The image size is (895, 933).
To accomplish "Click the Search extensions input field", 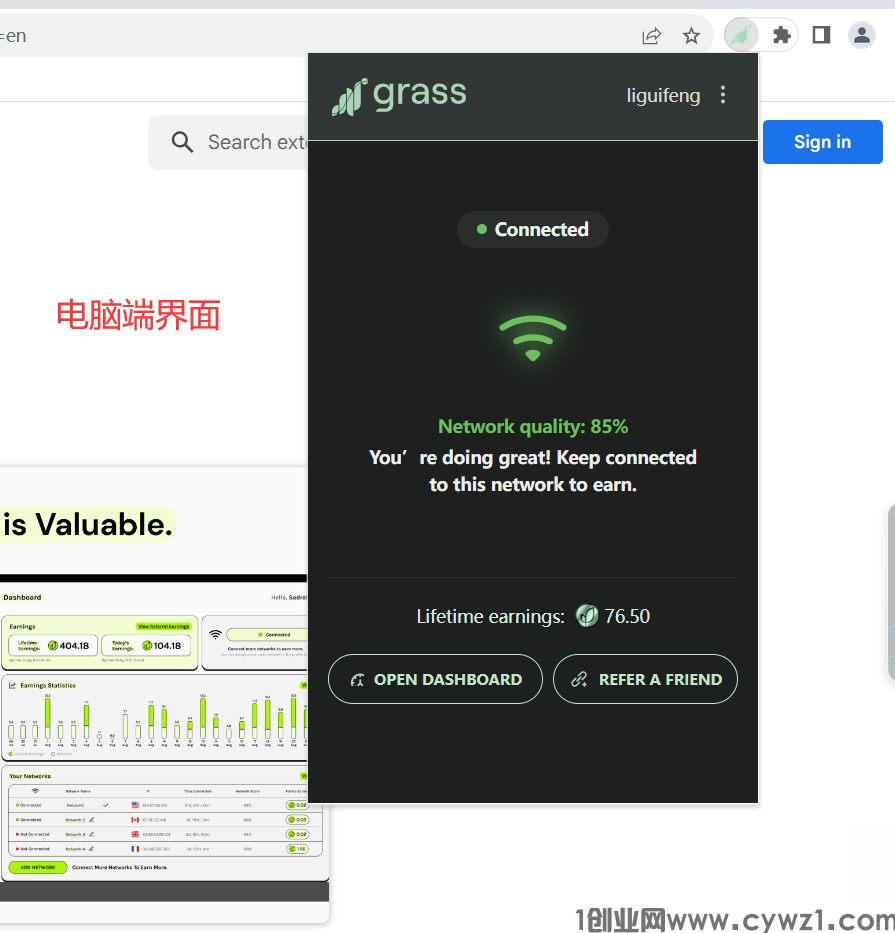I will 228,142.
